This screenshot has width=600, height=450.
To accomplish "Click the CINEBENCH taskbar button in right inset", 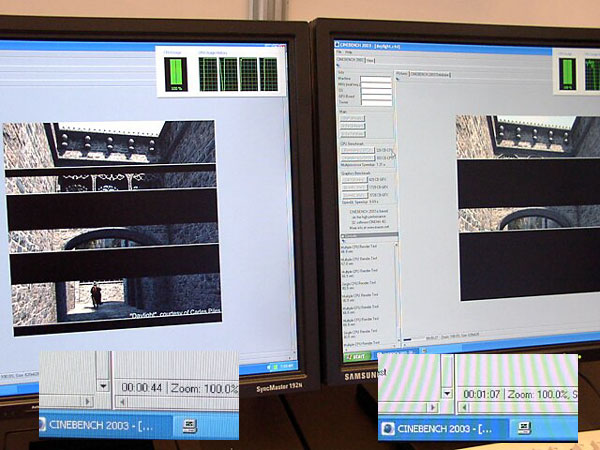I will [443, 429].
